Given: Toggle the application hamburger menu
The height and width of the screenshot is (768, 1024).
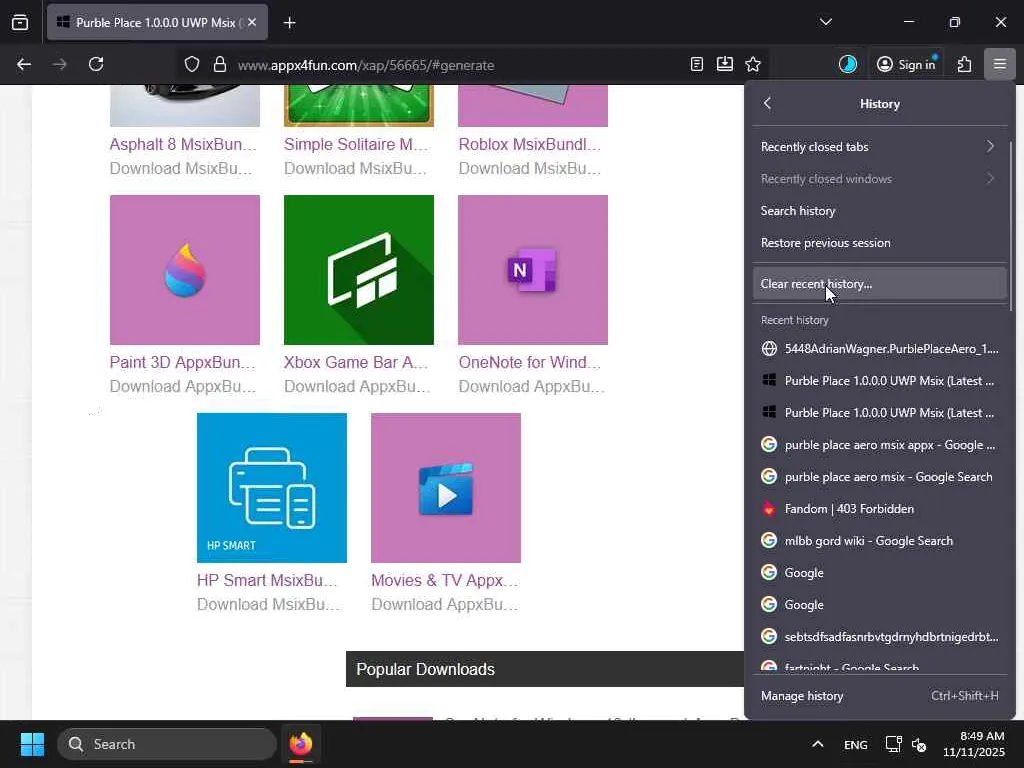Looking at the screenshot, I should coord(999,64).
